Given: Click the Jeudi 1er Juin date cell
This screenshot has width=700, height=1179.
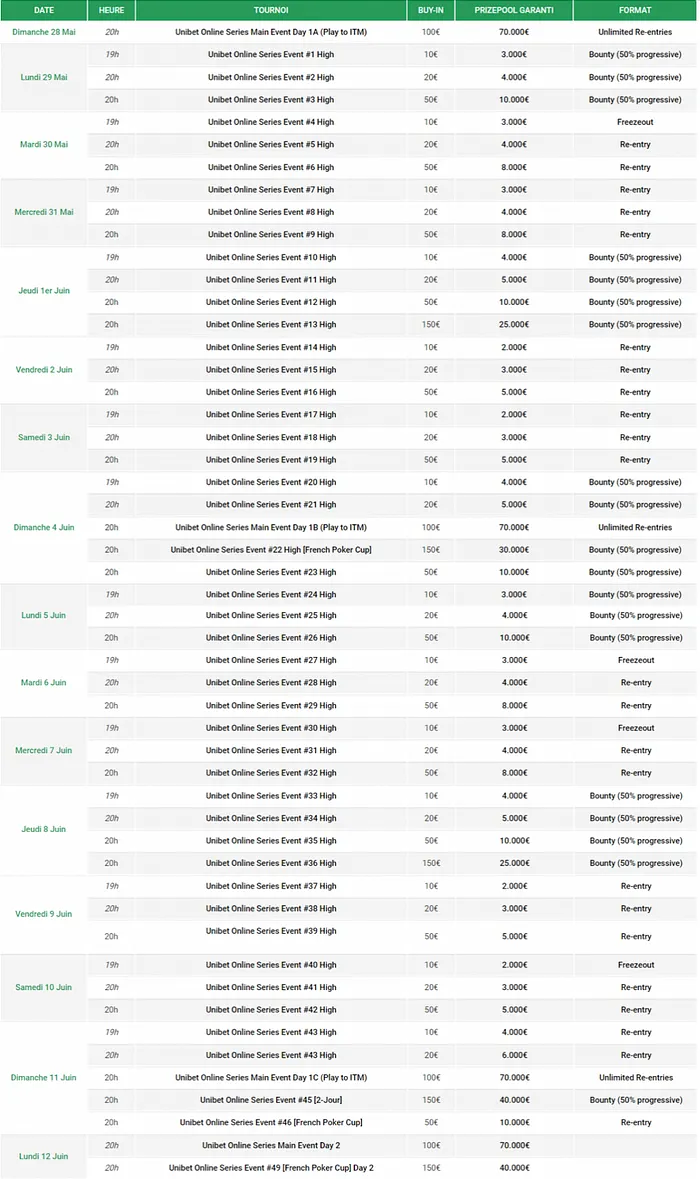Looking at the screenshot, I should (x=44, y=291).
